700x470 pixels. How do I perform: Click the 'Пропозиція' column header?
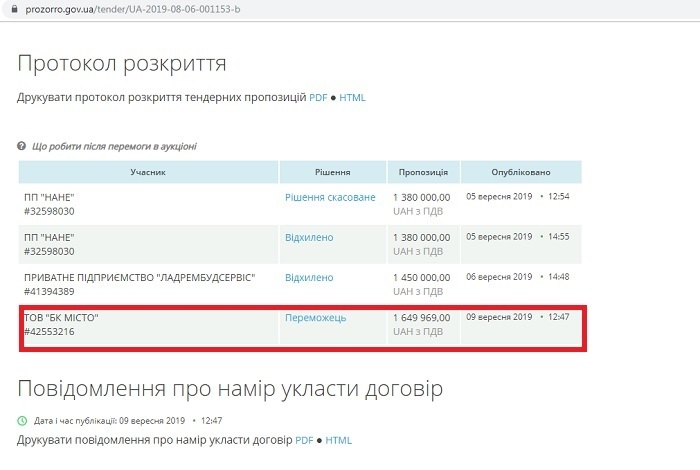423,172
